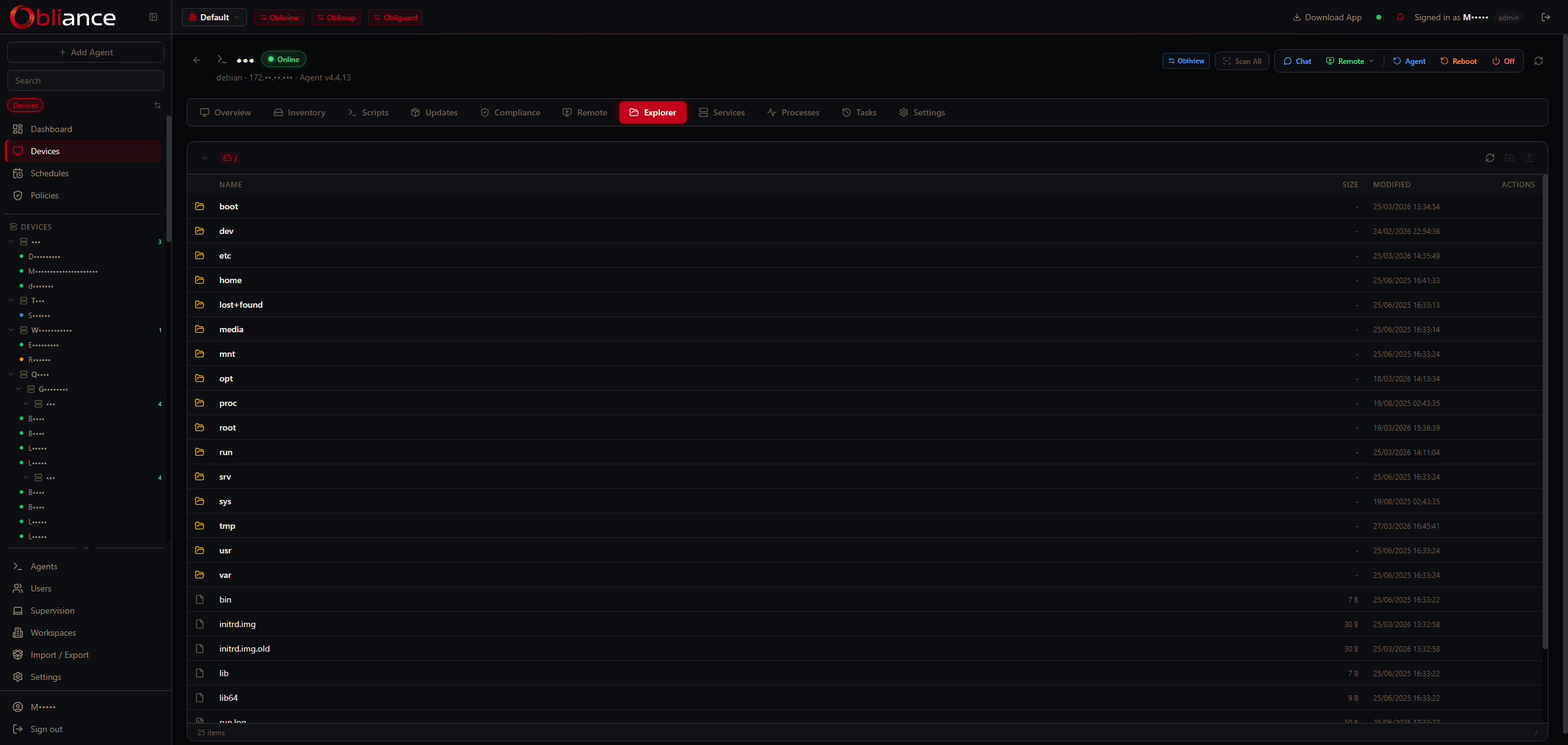This screenshot has width=1568, height=745.
Task: Upload a file using the upload icon
Action: click(x=1529, y=158)
